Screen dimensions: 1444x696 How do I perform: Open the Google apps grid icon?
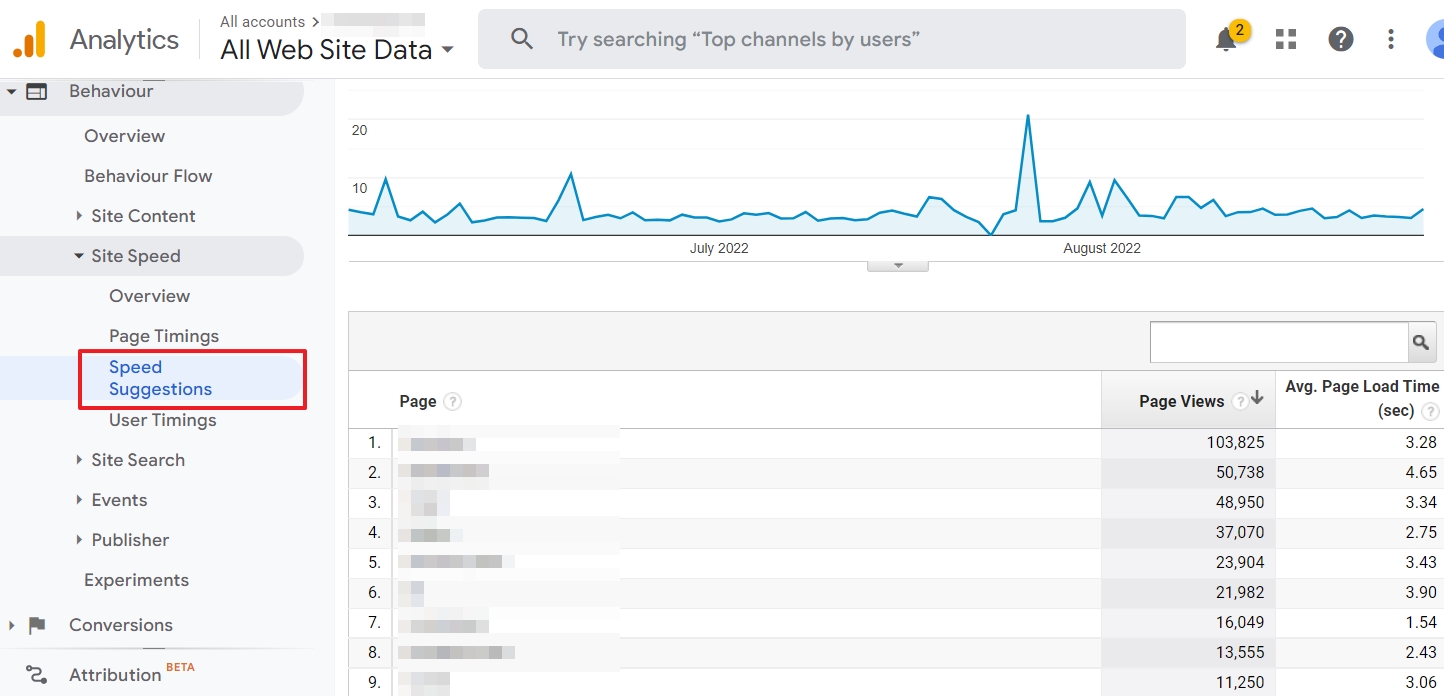coord(1286,40)
